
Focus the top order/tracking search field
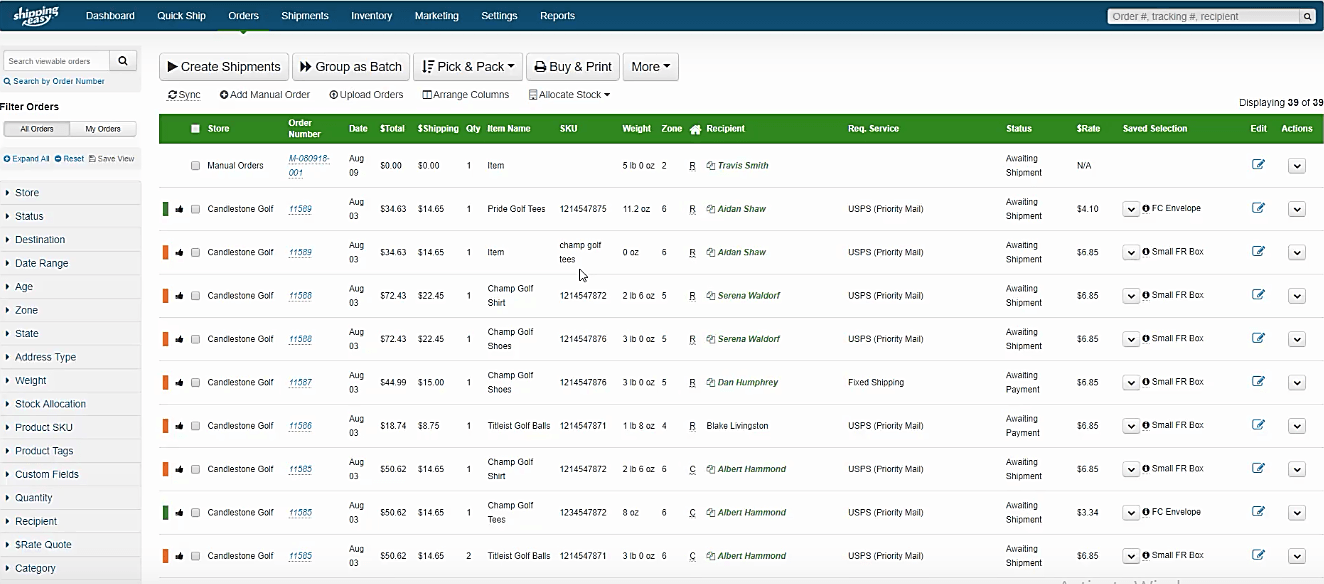[1203, 16]
